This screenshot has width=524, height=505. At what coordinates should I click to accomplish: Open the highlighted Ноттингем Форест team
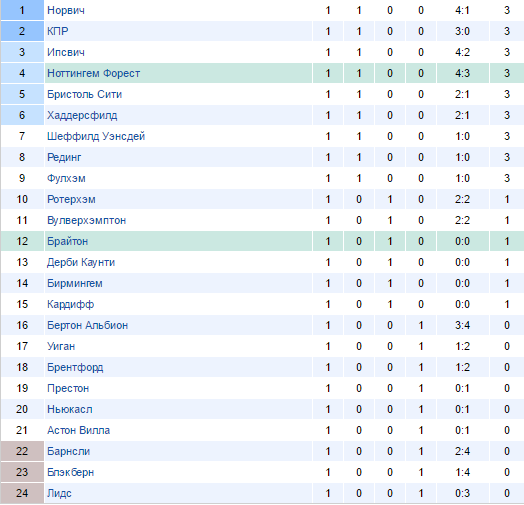(x=94, y=73)
